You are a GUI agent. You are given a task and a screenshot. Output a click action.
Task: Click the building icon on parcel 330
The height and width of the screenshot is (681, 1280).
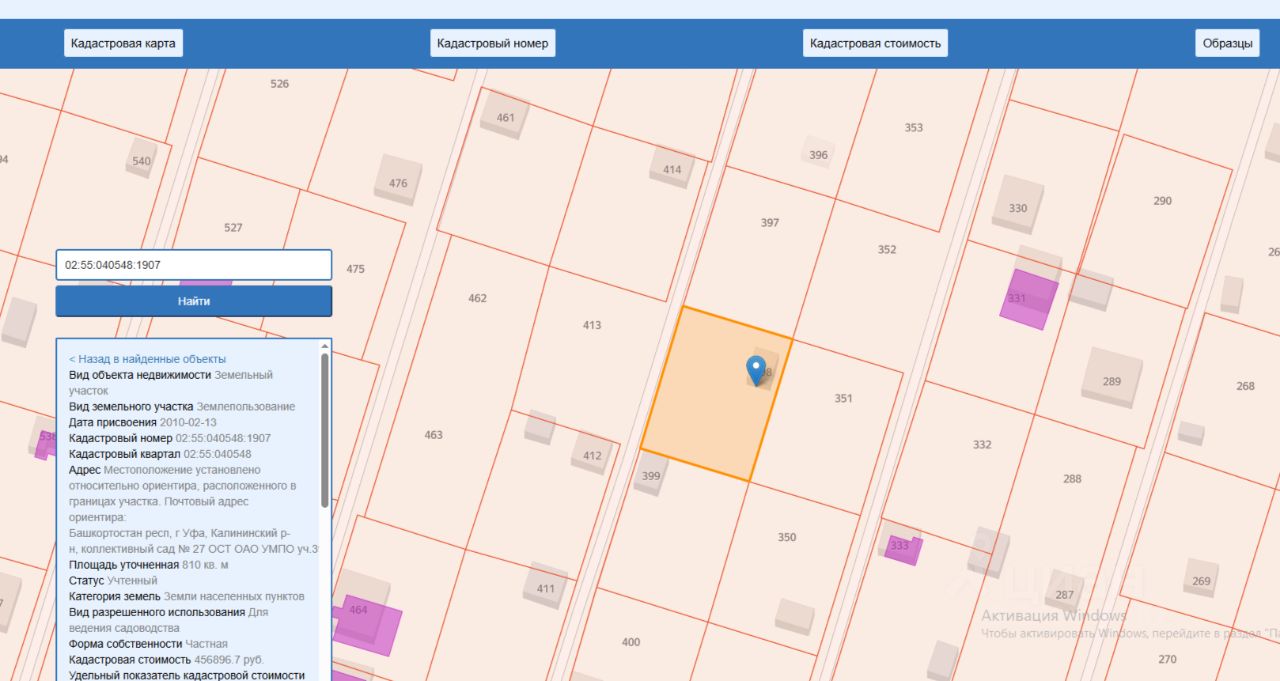tap(1018, 205)
